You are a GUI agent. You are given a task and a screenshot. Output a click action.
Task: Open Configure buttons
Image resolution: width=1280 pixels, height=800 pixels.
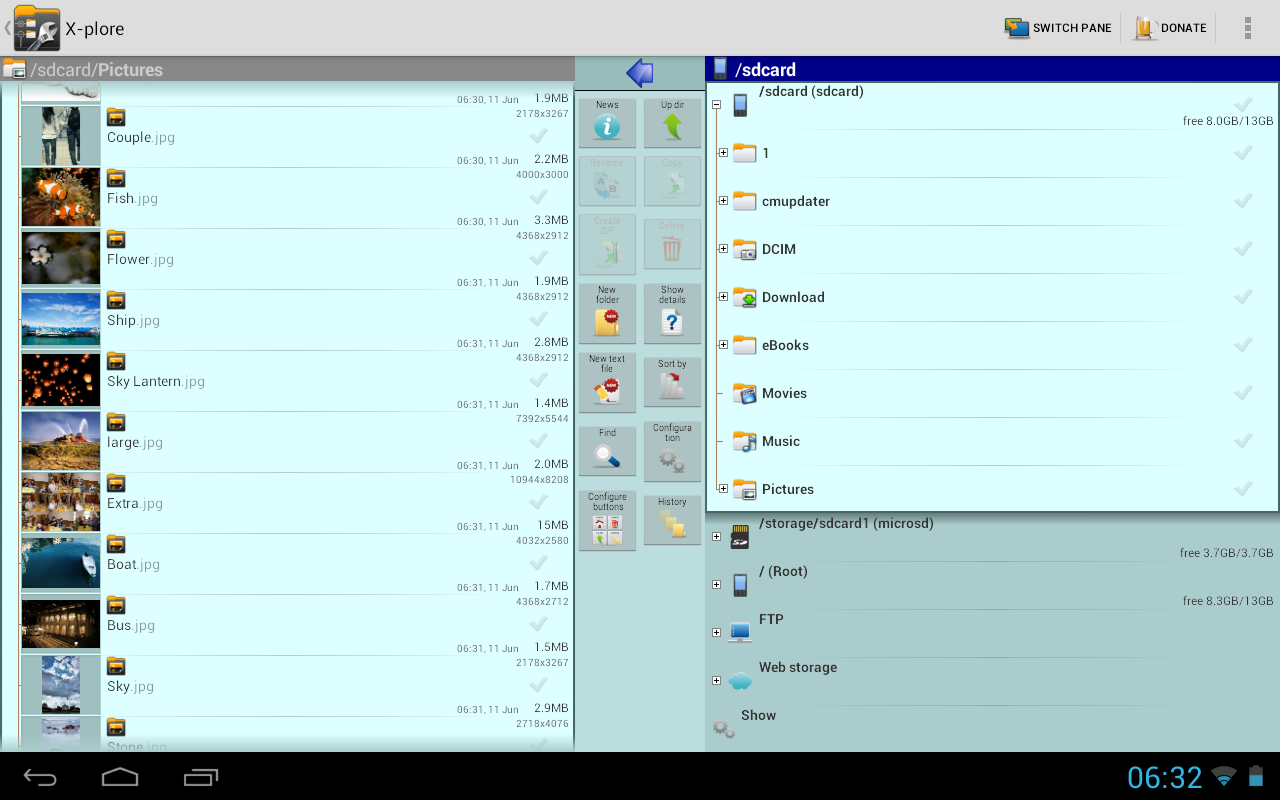coord(607,519)
